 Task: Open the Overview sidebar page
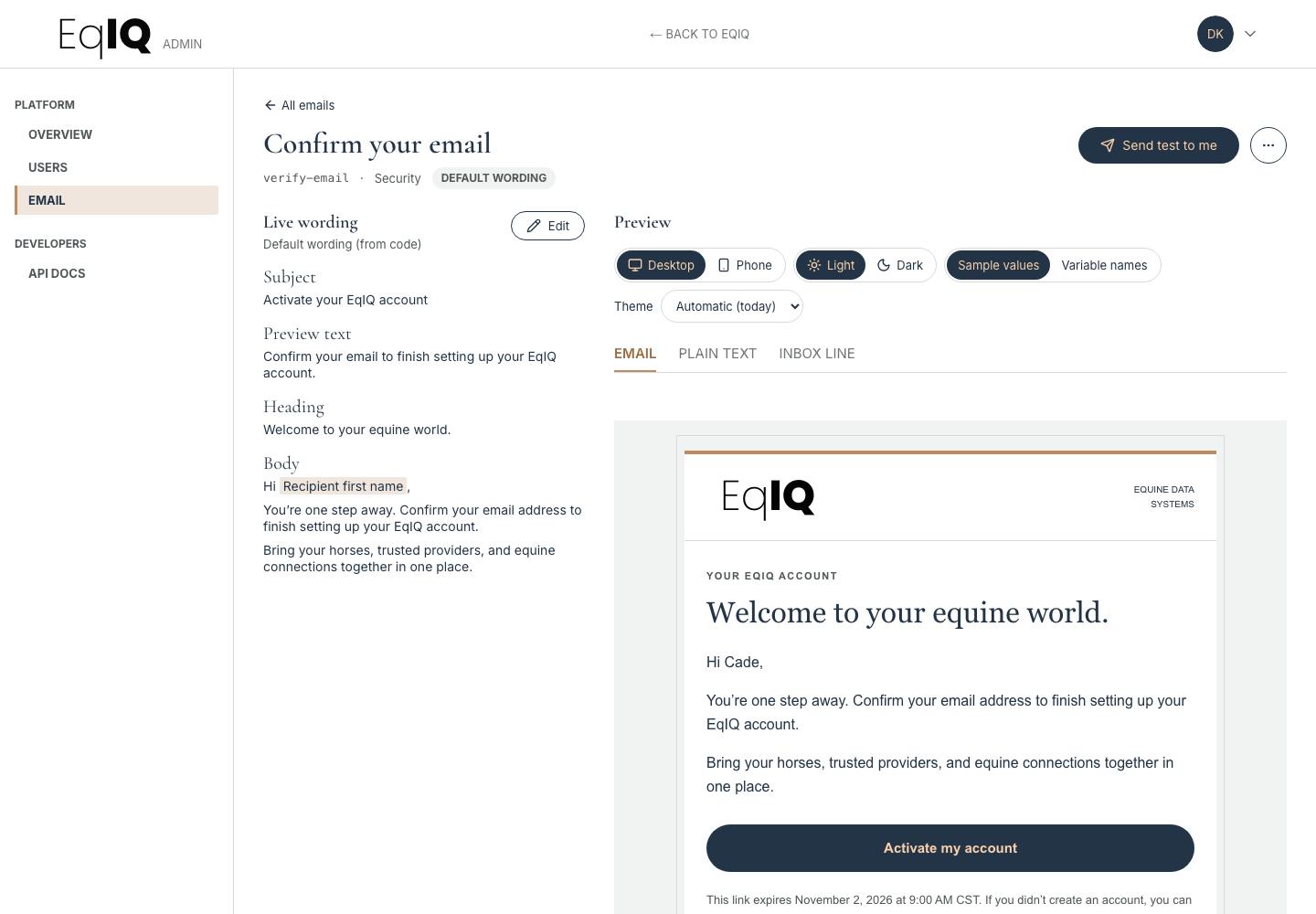point(116,134)
